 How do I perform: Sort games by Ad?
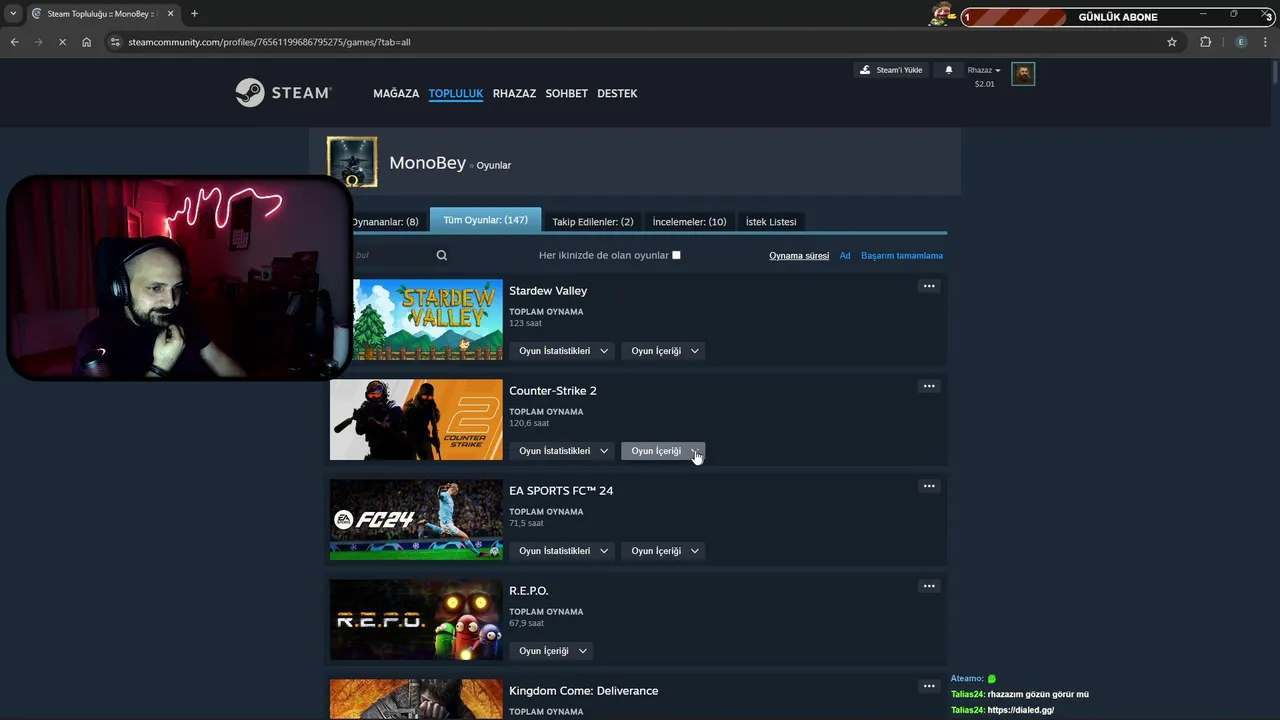point(845,256)
